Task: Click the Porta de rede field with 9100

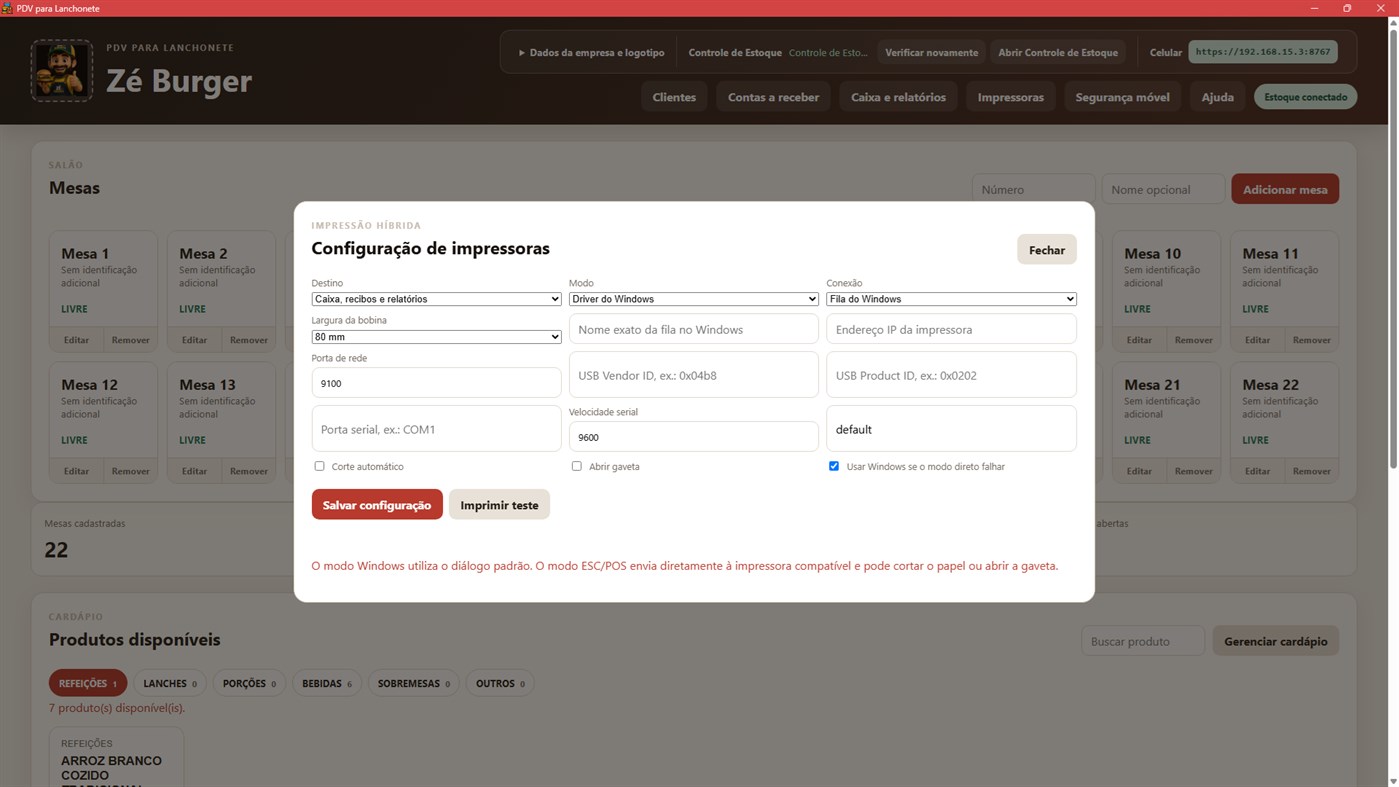Action: point(436,383)
